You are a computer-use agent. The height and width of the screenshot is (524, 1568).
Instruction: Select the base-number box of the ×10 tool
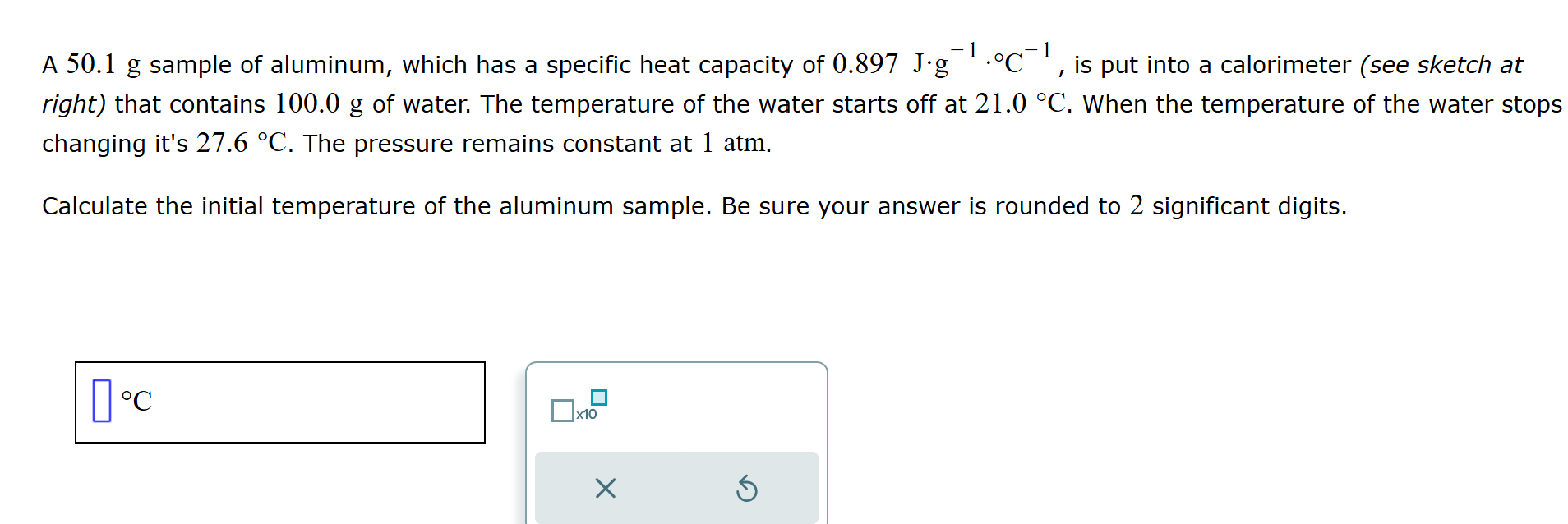pos(564,410)
